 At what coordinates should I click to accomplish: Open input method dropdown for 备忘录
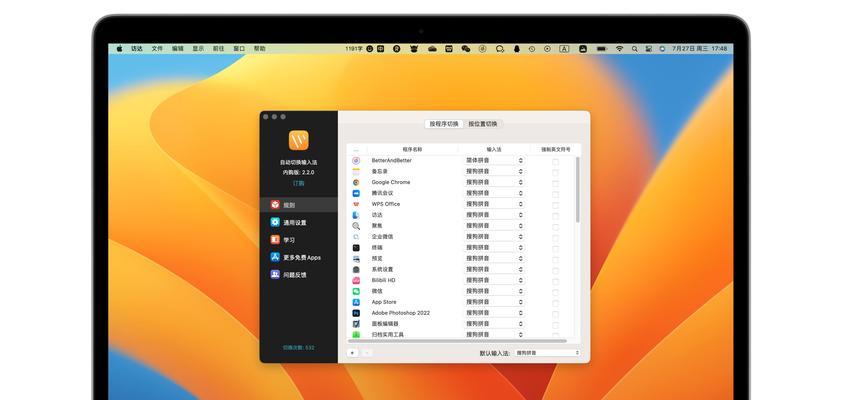coord(494,171)
